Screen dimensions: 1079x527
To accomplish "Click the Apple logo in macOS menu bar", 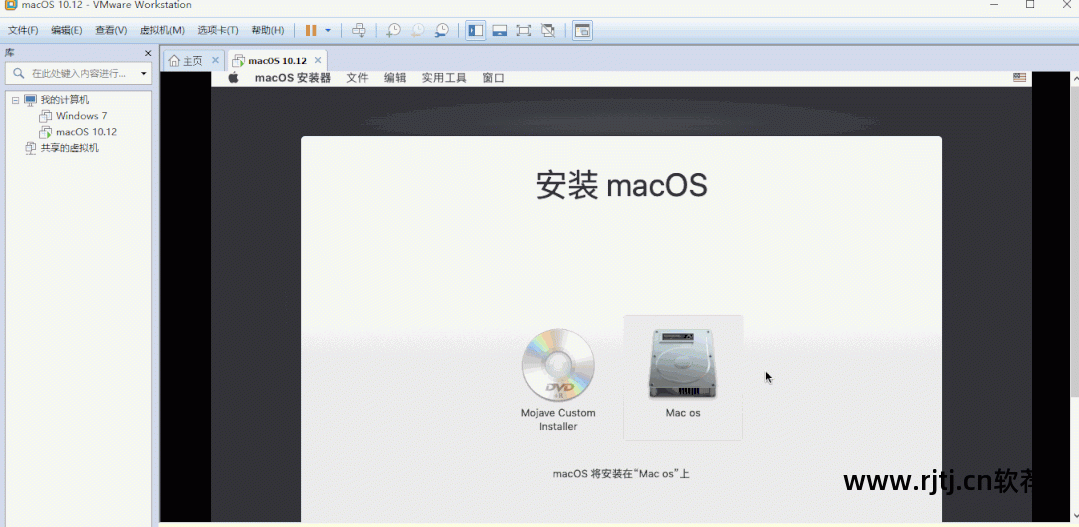I will pos(234,78).
